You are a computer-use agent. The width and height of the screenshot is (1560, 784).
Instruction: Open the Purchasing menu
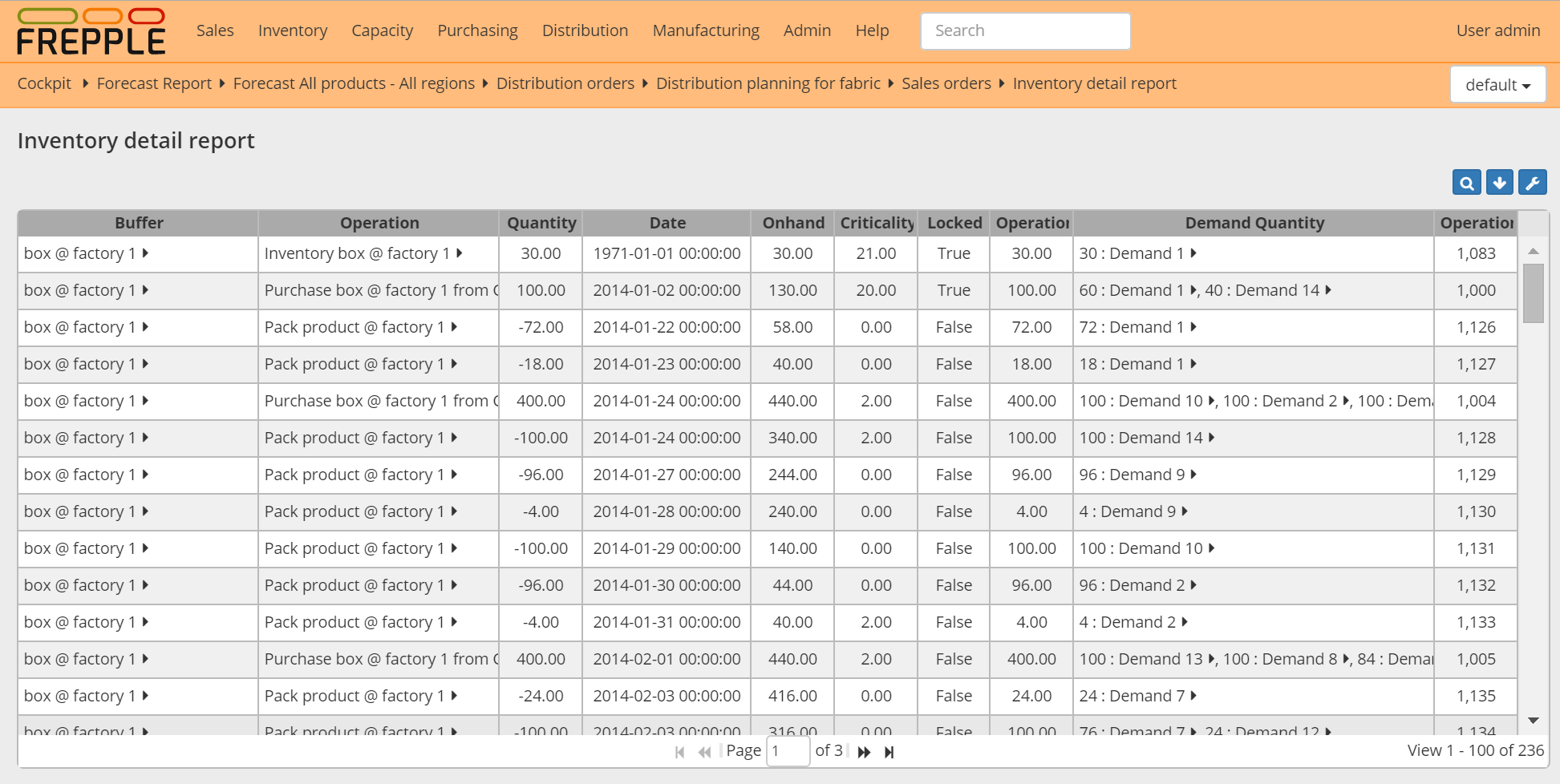click(477, 30)
